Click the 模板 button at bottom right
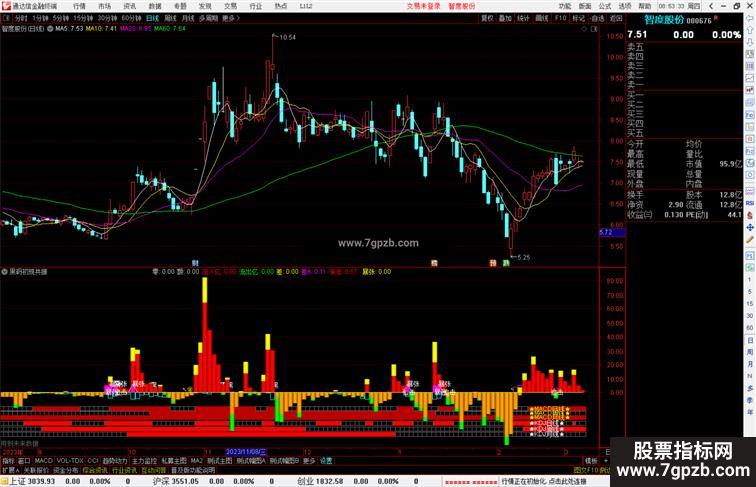 [591, 461]
